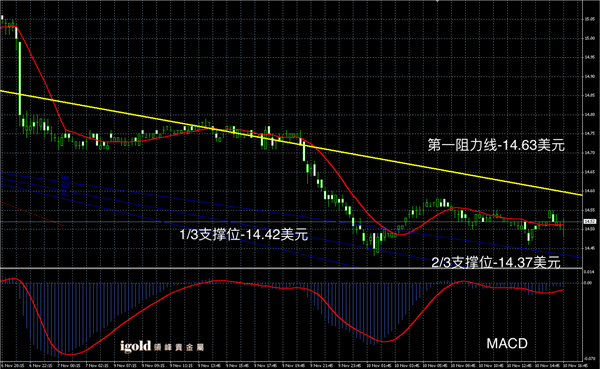This screenshot has height=369, width=600.
Task: Click the 14.45 price axis label
Action: (x=590, y=248)
